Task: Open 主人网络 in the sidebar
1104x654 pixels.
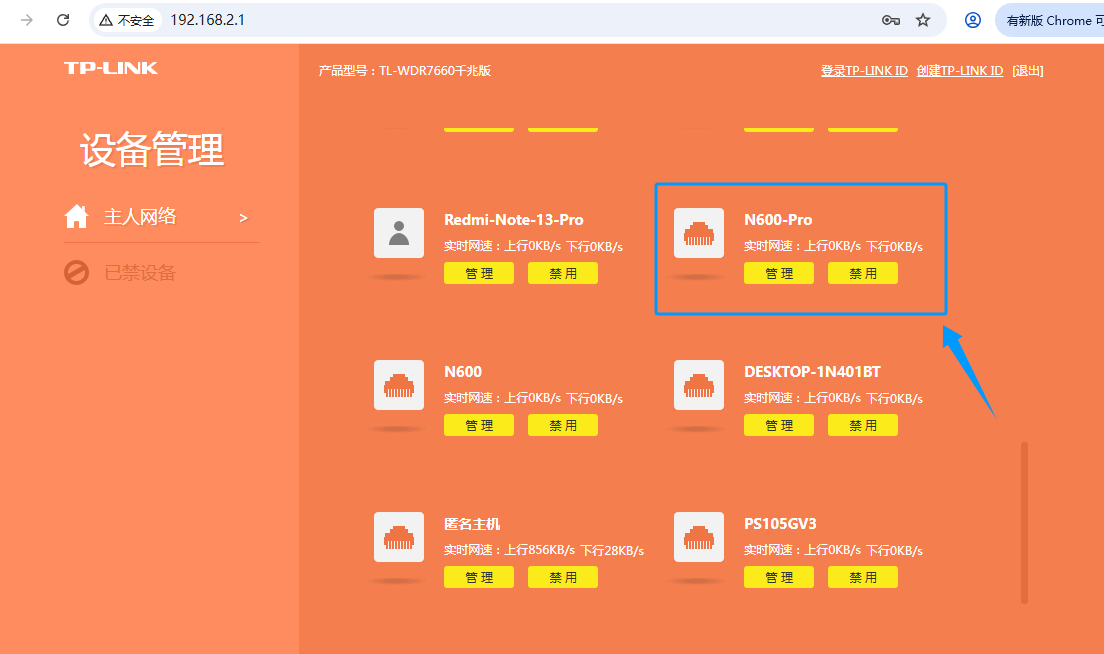Action: point(140,217)
